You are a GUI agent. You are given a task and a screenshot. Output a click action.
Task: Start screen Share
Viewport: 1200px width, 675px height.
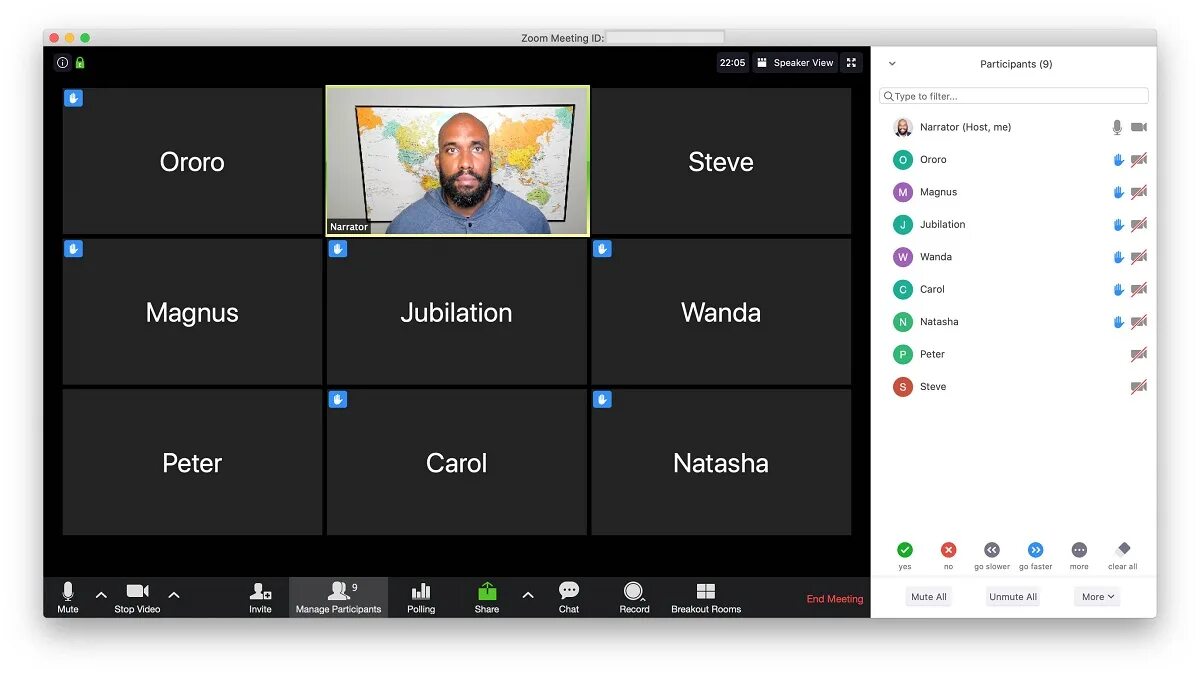pos(487,597)
